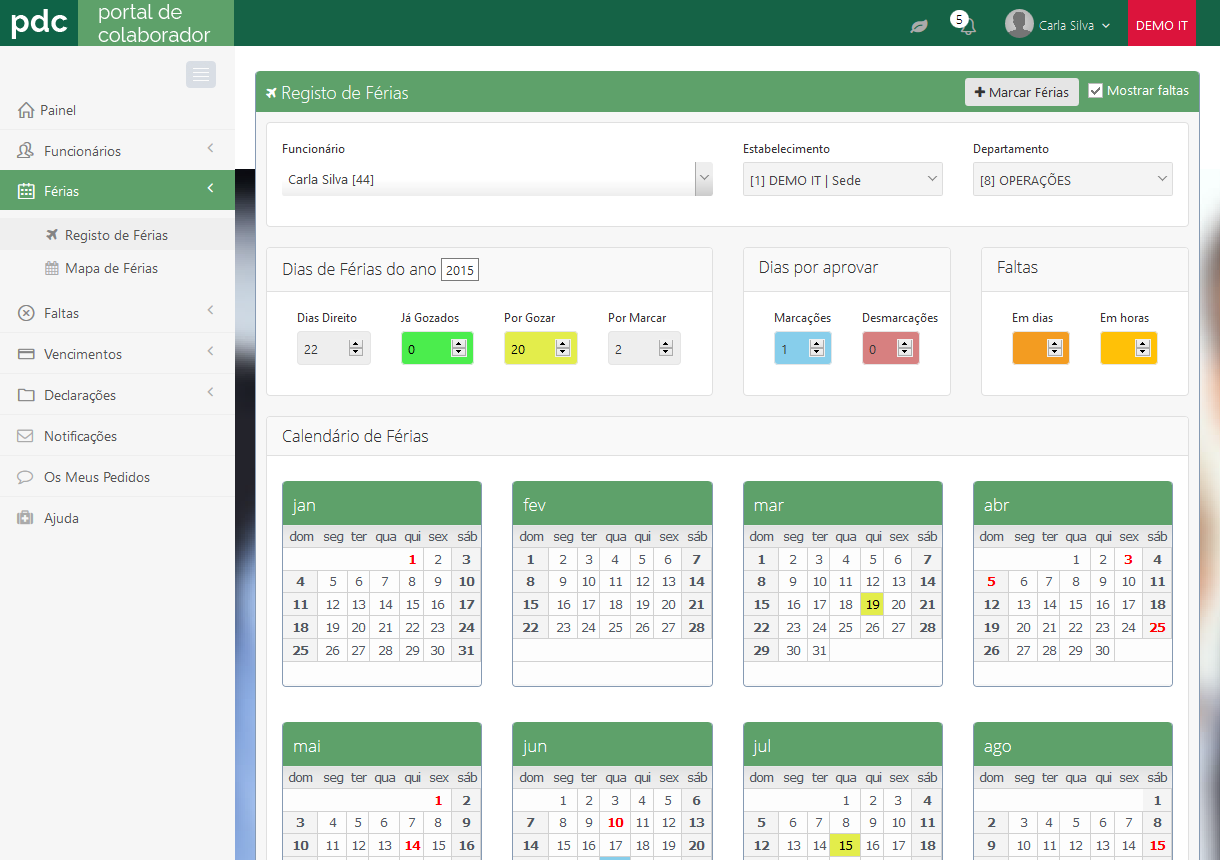Expand the Departamento dropdown
Viewport: 1220px width, 860px height.
pos(1072,180)
